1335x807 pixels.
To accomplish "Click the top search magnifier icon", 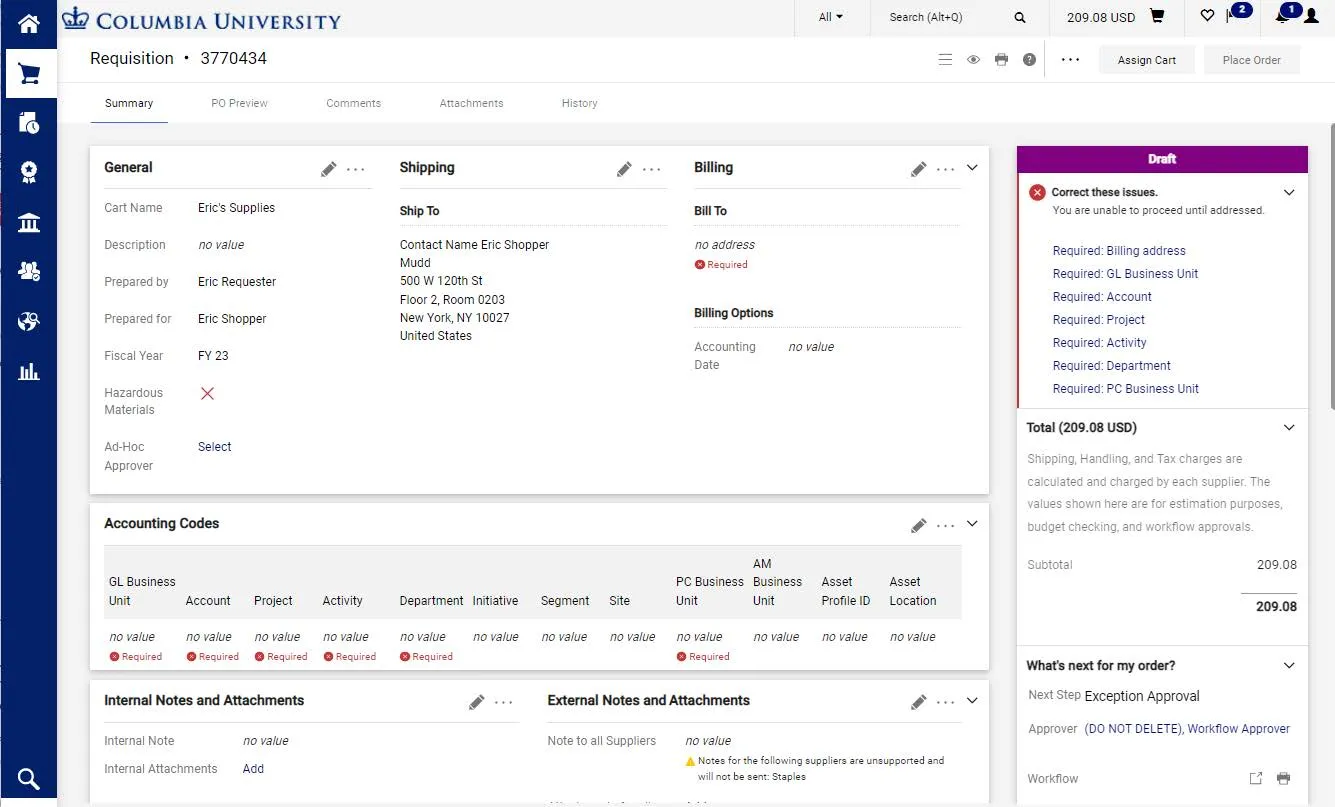I will click(x=1020, y=17).
